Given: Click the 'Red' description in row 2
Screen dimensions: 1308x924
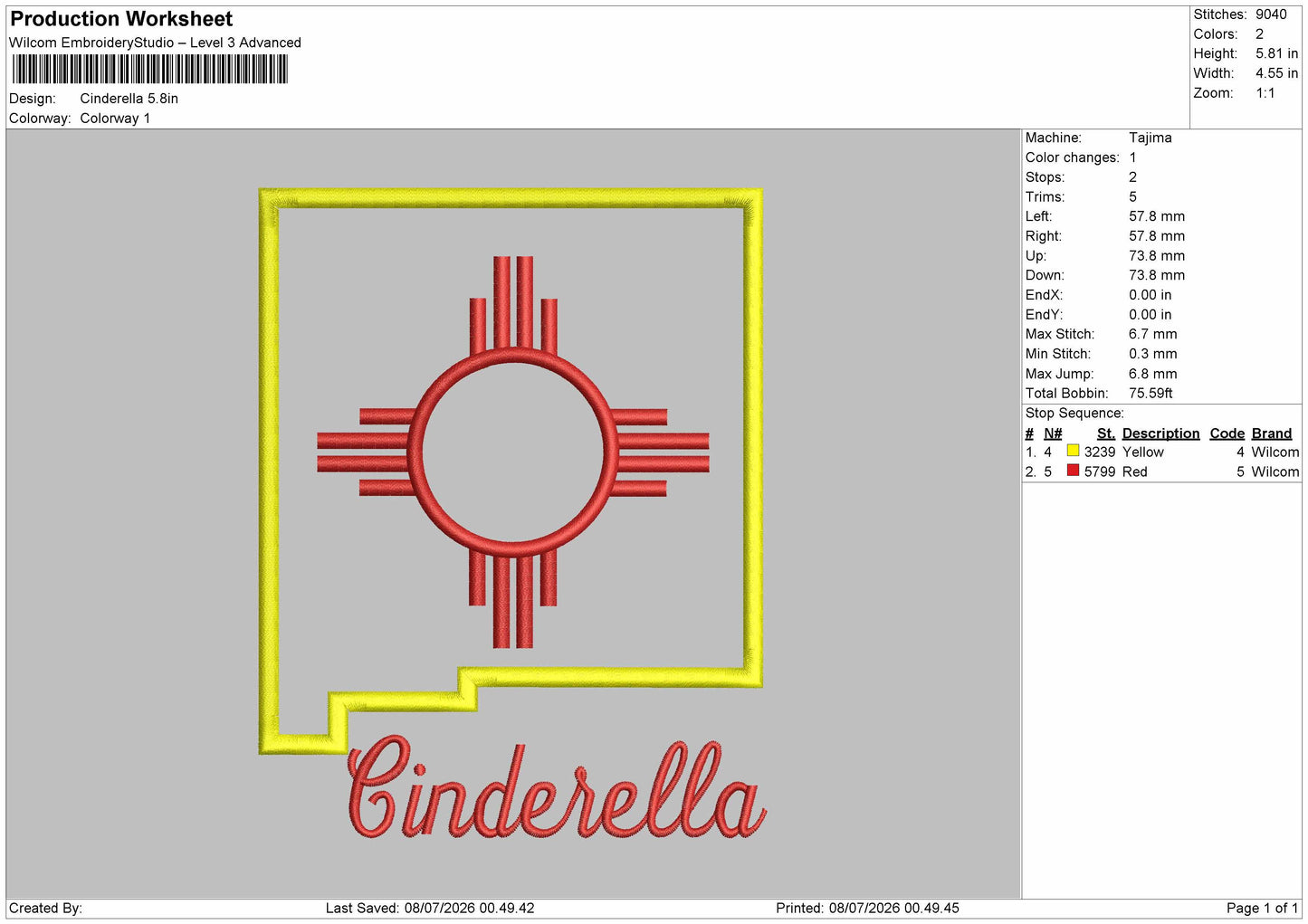Looking at the screenshot, I should point(1134,472).
